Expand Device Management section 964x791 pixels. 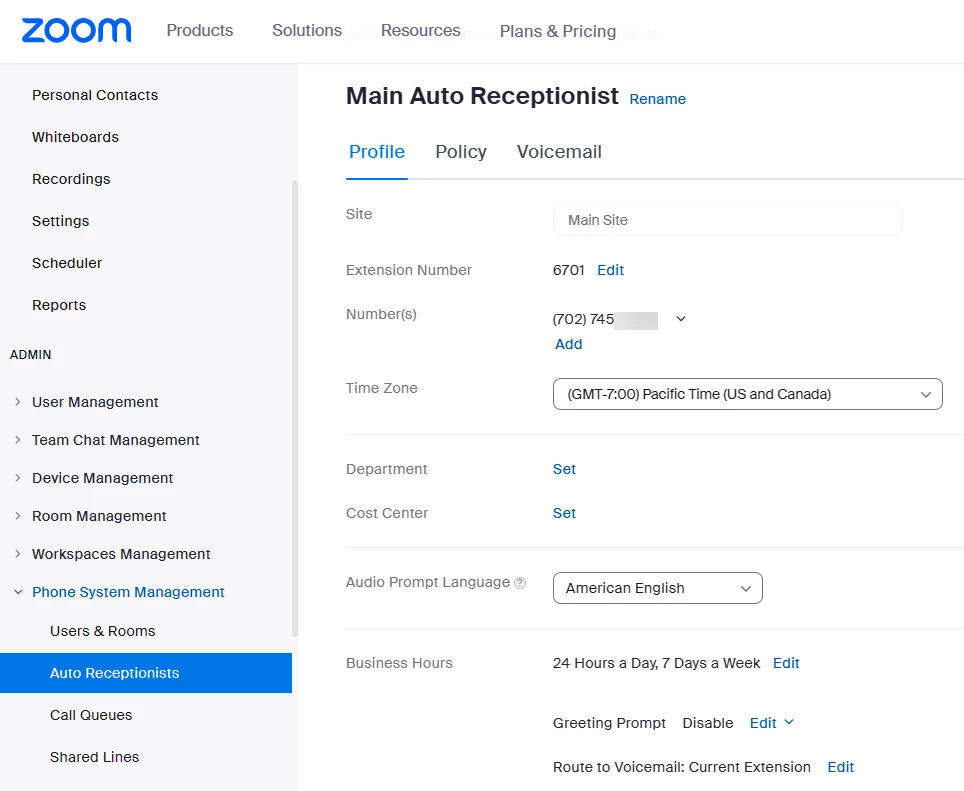(102, 478)
